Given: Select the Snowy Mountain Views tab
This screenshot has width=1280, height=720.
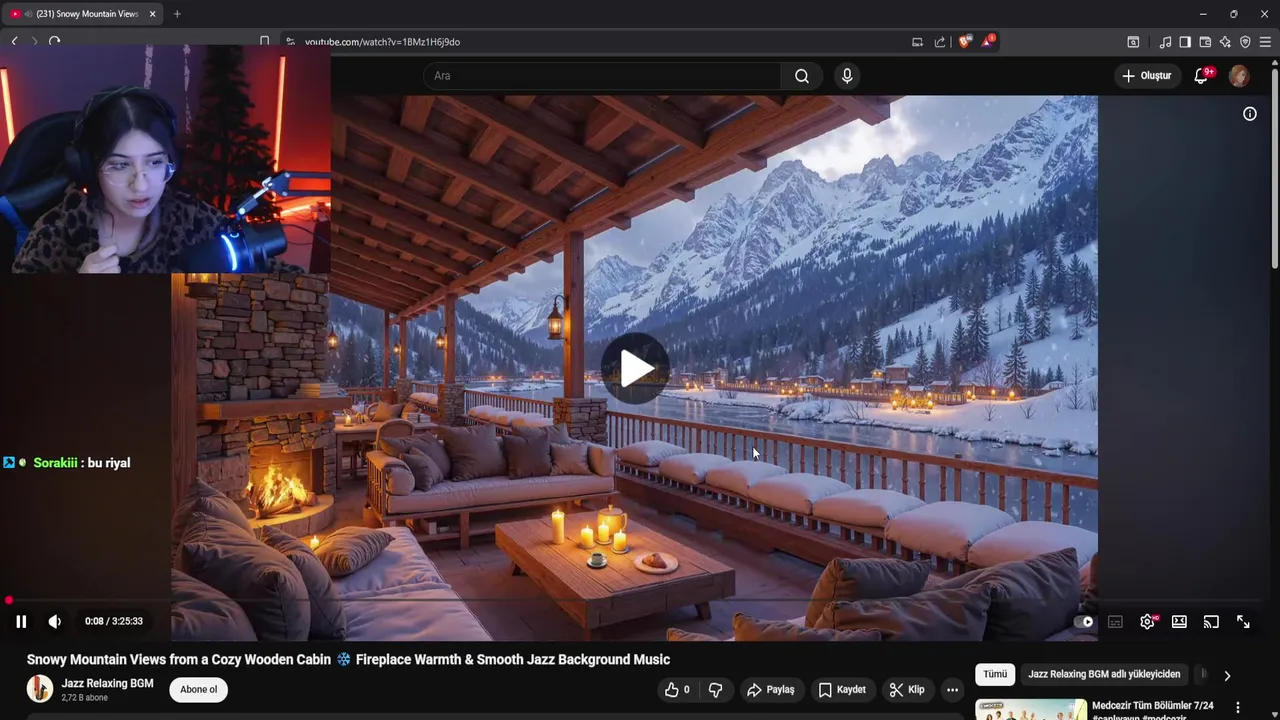Looking at the screenshot, I should tap(82, 14).
